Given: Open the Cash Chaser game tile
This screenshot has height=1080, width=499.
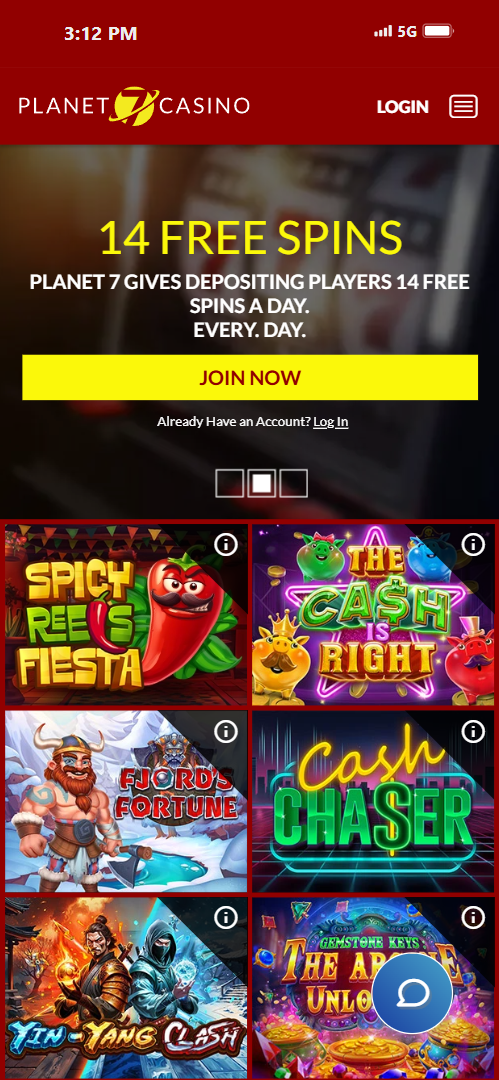Looking at the screenshot, I should tap(373, 802).
